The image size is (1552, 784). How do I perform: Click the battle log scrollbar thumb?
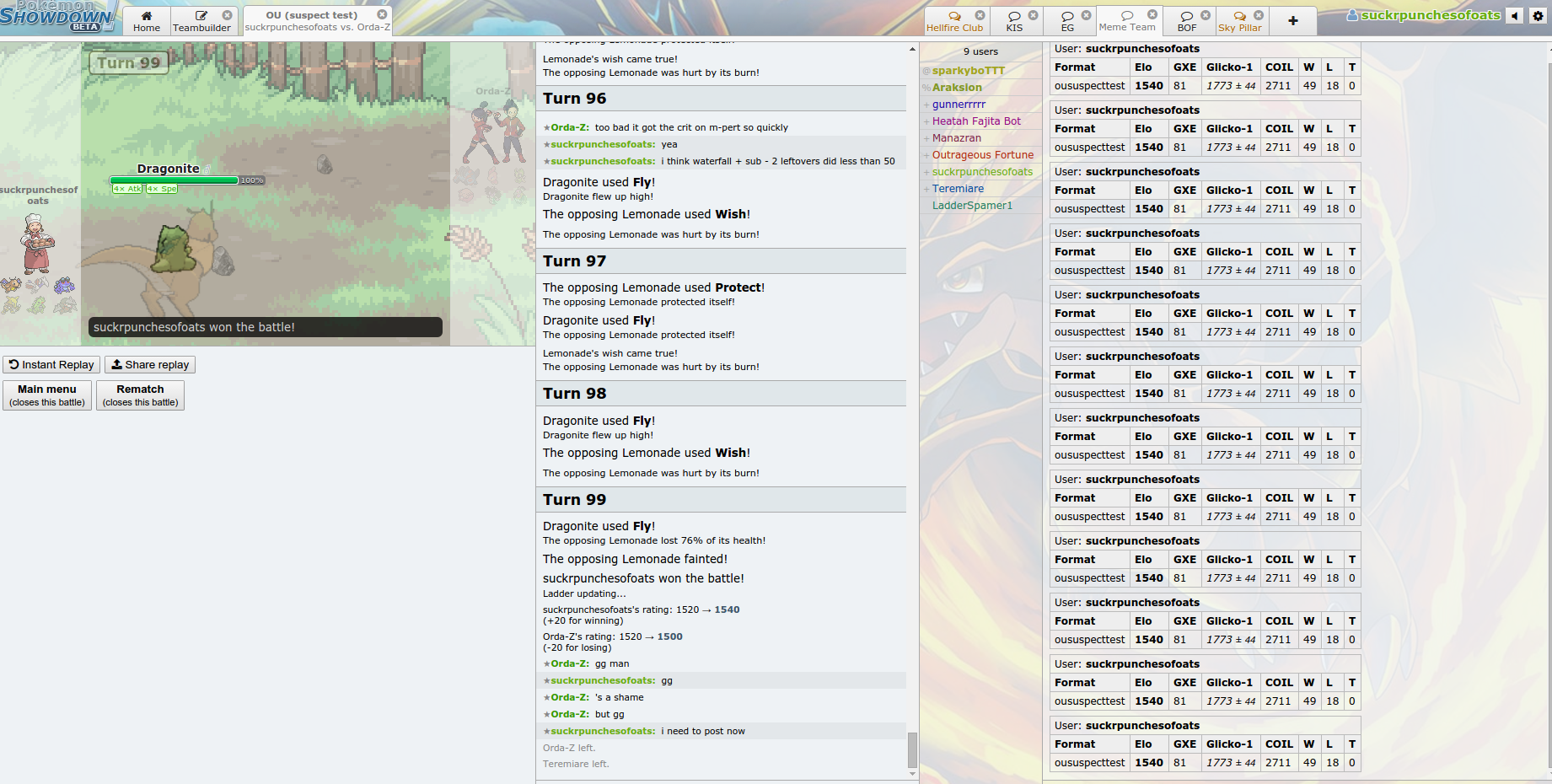(x=912, y=749)
